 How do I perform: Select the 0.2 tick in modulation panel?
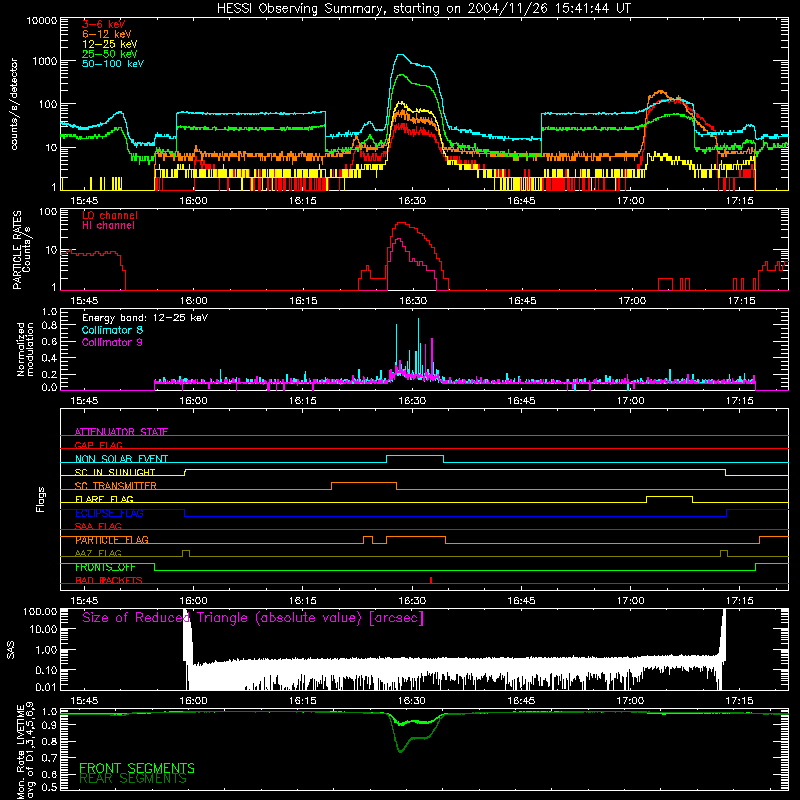[49, 374]
